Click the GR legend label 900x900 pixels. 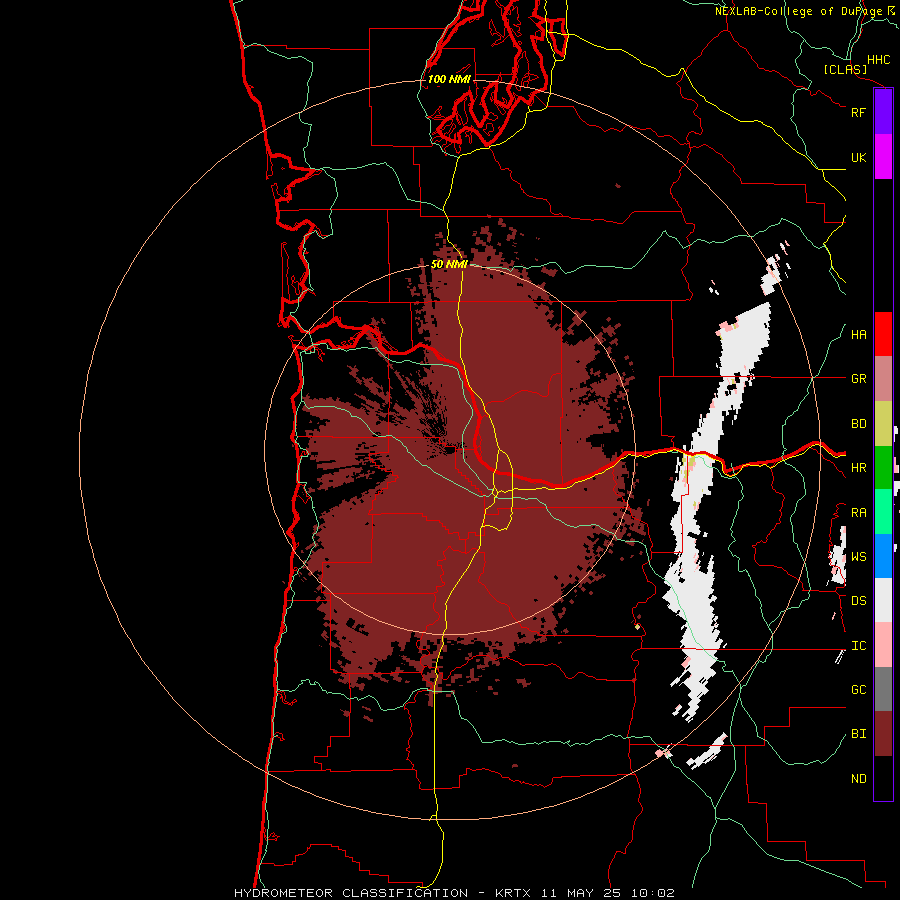858,379
